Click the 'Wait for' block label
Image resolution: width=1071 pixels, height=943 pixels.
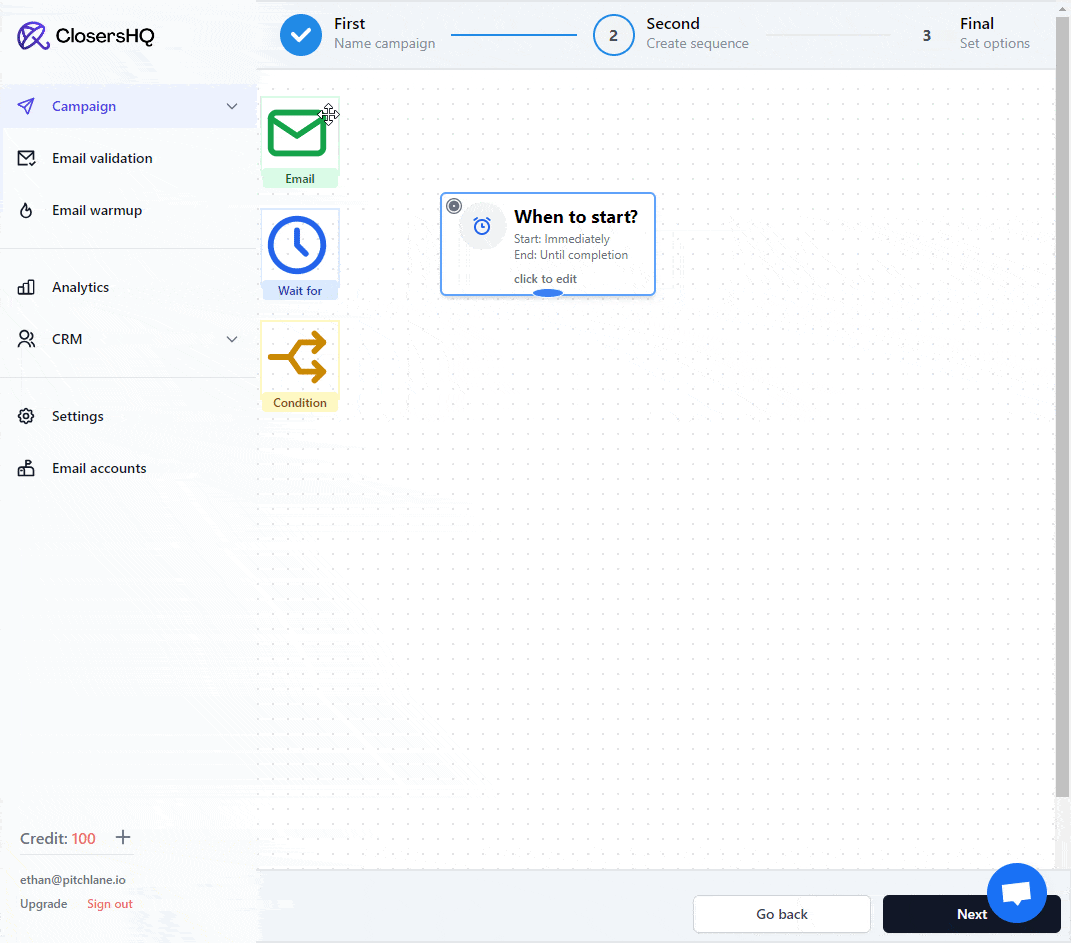pyautogui.click(x=300, y=290)
